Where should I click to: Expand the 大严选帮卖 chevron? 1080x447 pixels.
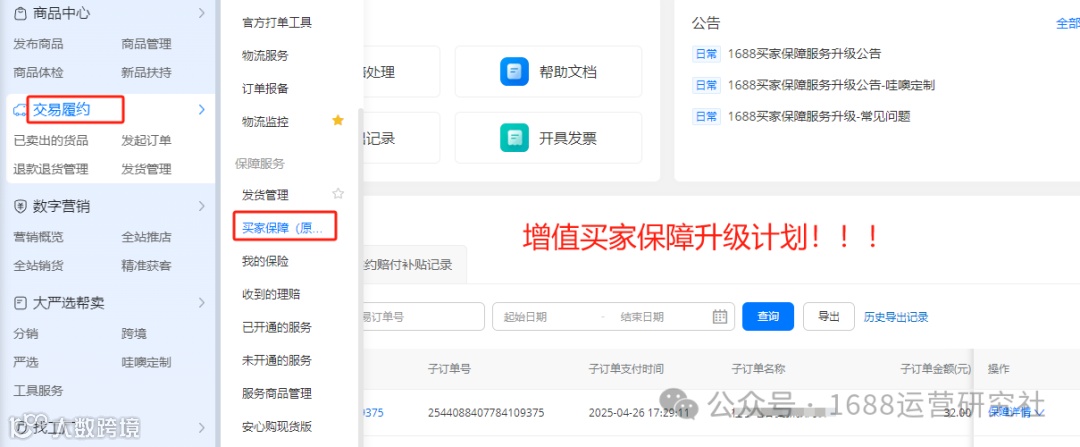201,302
